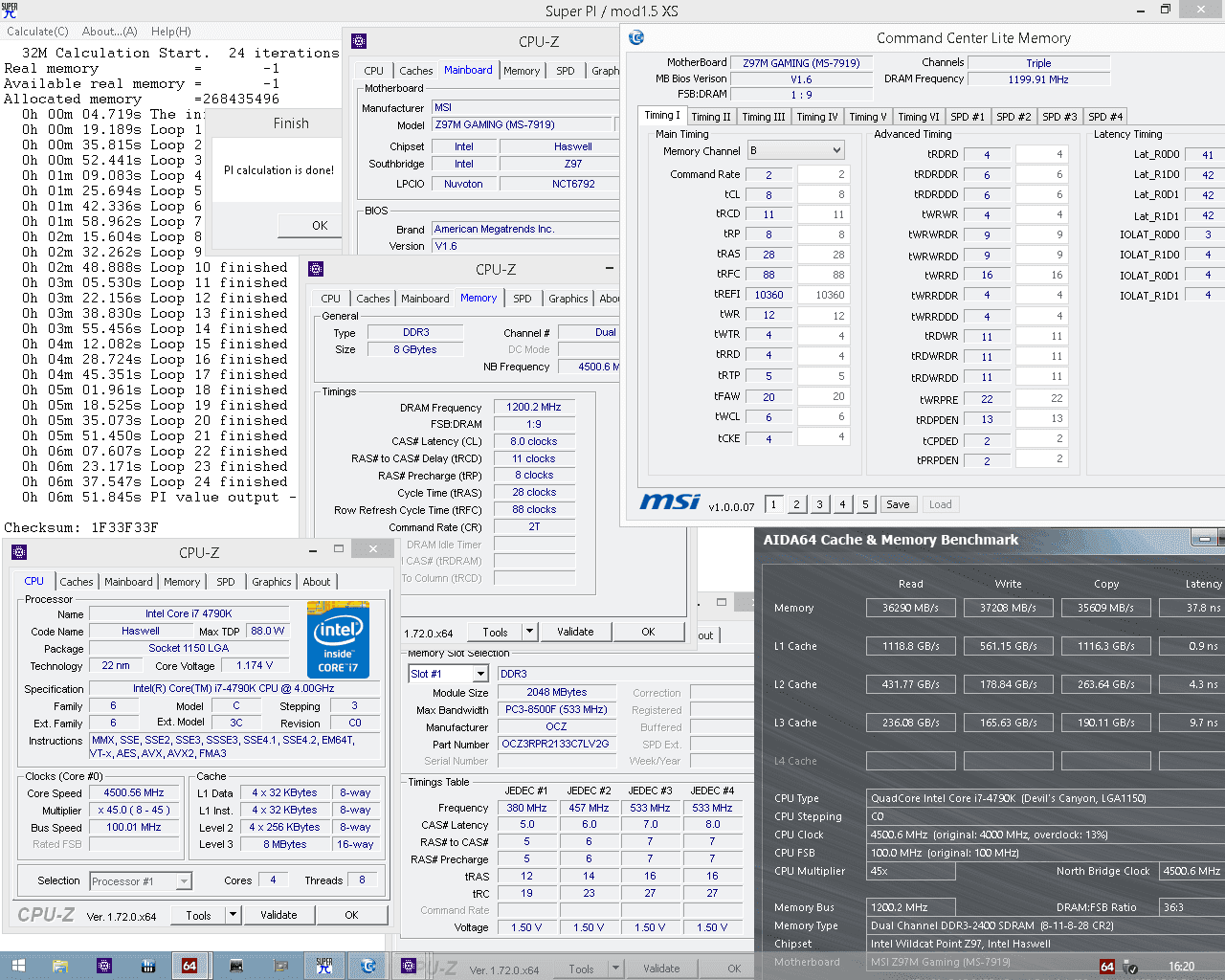The width and height of the screenshot is (1225, 980).
Task: Expand Tools arrow in CPU-Z CPU window
Action: [x=233, y=915]
